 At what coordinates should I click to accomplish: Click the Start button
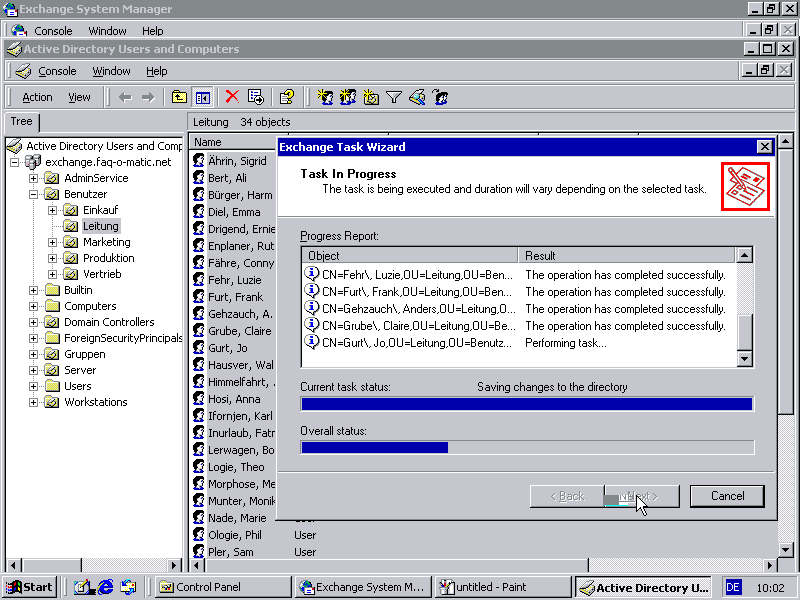[x=29, y=587]
